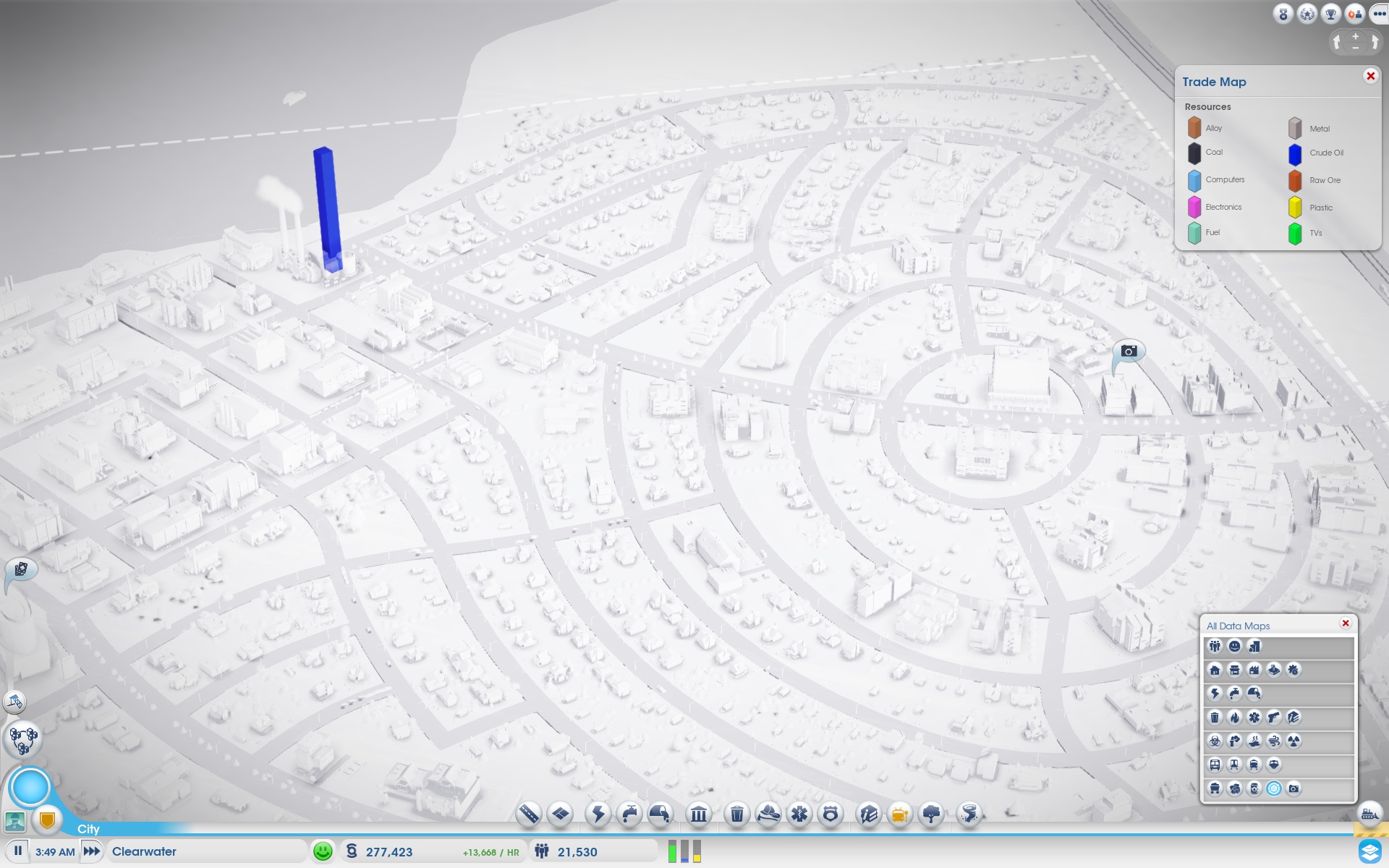The height and width of the screenshot is (868, 1389).
Task: Show Garbage trash can data map
Action: click(1215, 718)
